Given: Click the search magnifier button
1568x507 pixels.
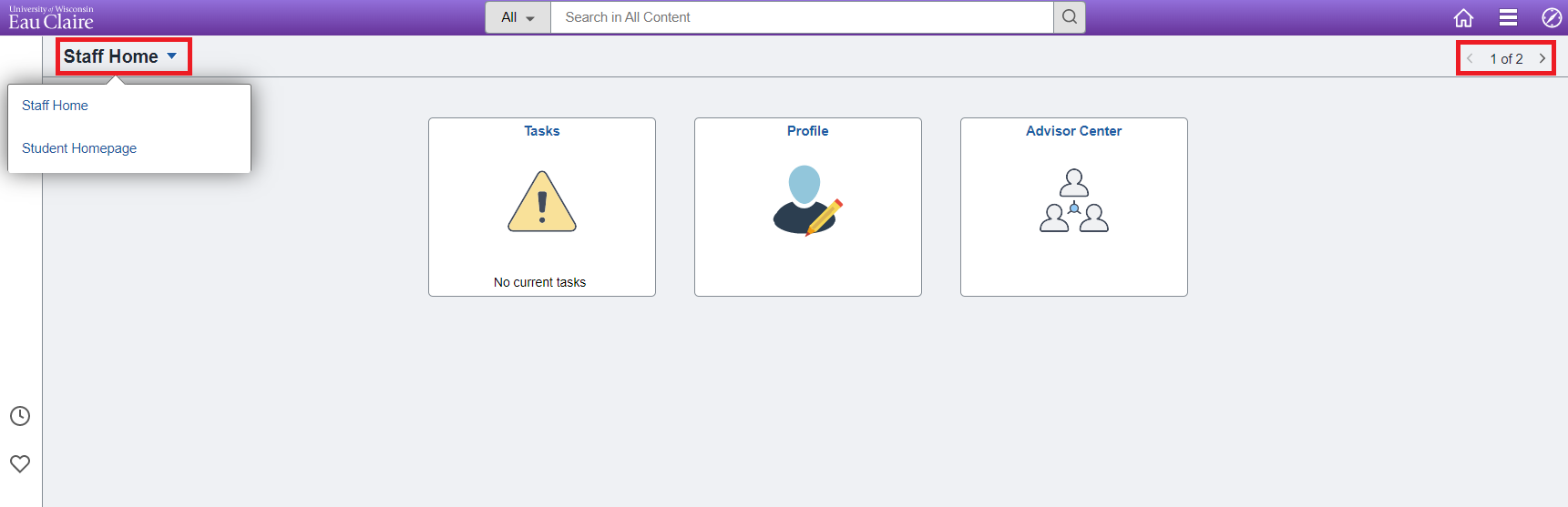Looking at the screenshot, I should (1070, 17).
